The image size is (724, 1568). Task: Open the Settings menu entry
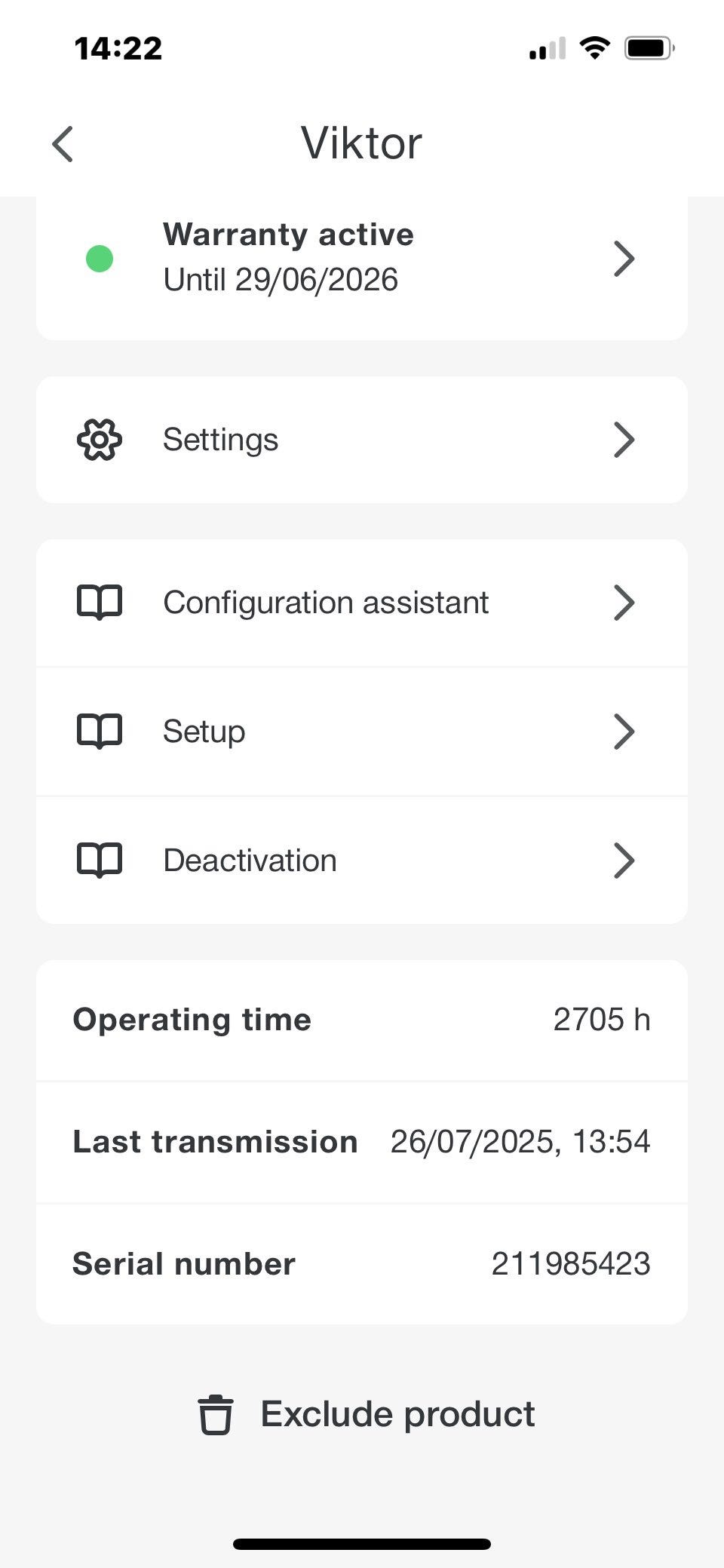click(220, 440)
